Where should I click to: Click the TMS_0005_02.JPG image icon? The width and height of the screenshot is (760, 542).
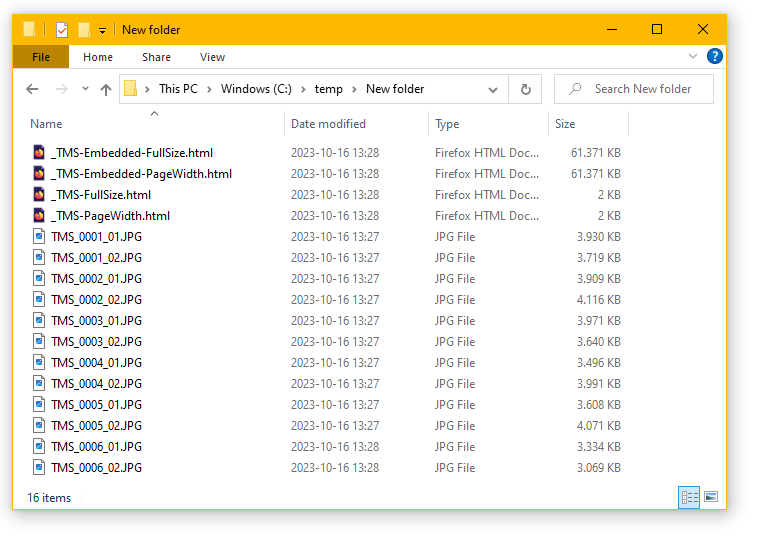tap(39, 426)
